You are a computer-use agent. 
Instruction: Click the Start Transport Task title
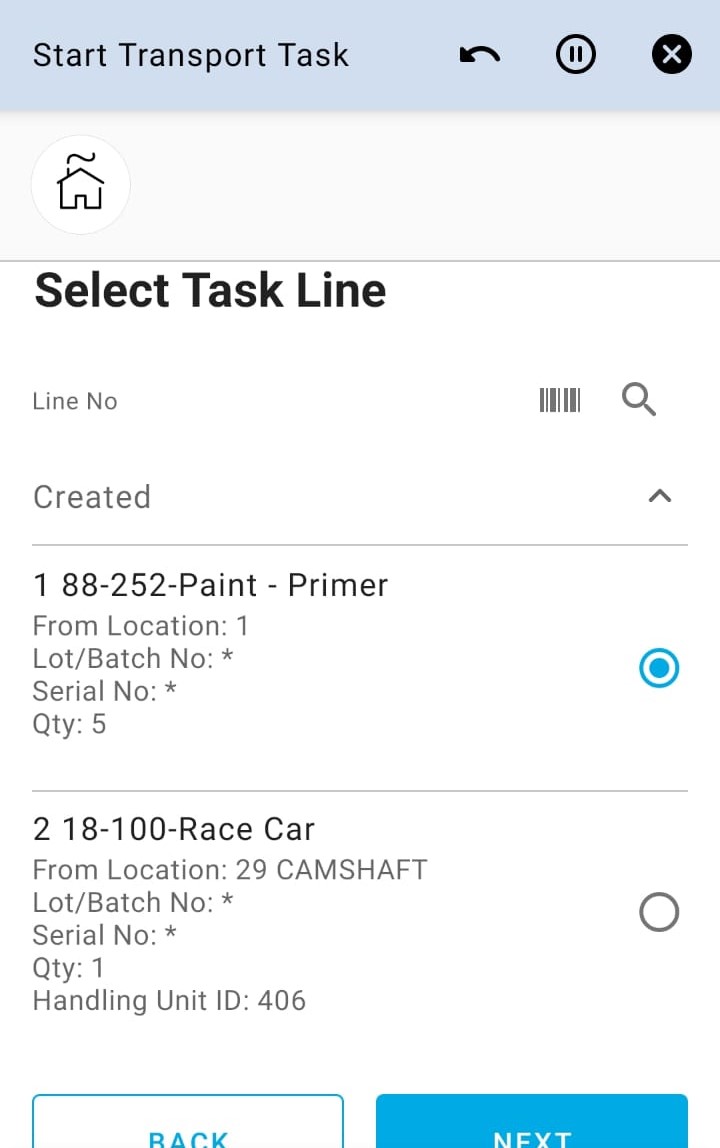191,55
